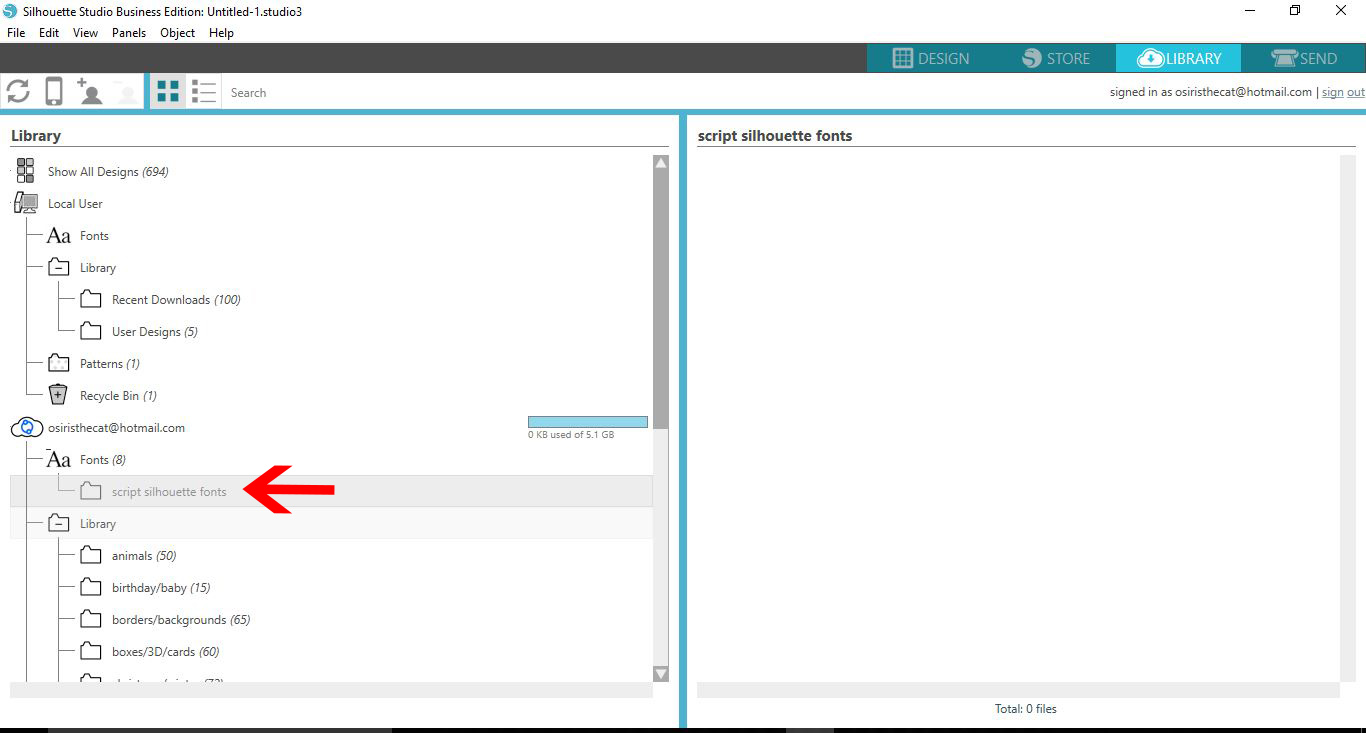Open the Object menu
Screen dimensions: 1366x733
(x=178, y=33)
